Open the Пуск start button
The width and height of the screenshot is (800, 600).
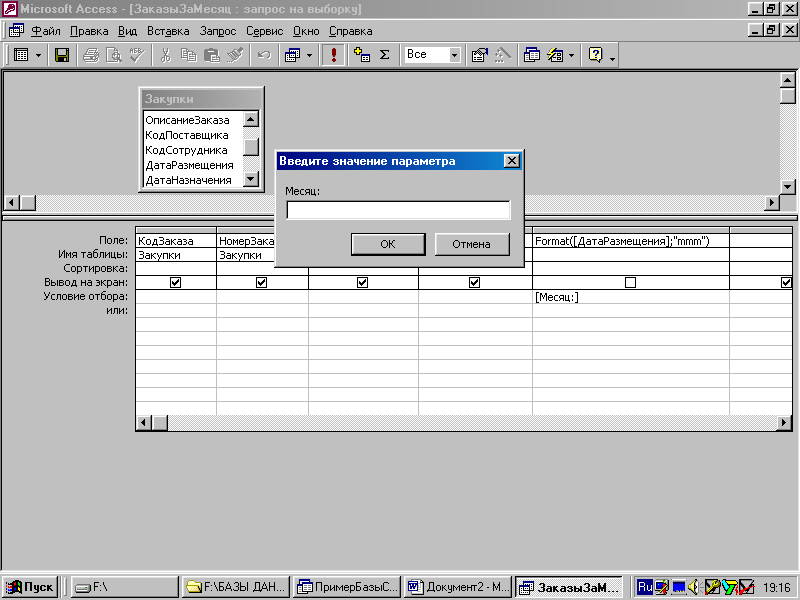click(x=30, y=587)
